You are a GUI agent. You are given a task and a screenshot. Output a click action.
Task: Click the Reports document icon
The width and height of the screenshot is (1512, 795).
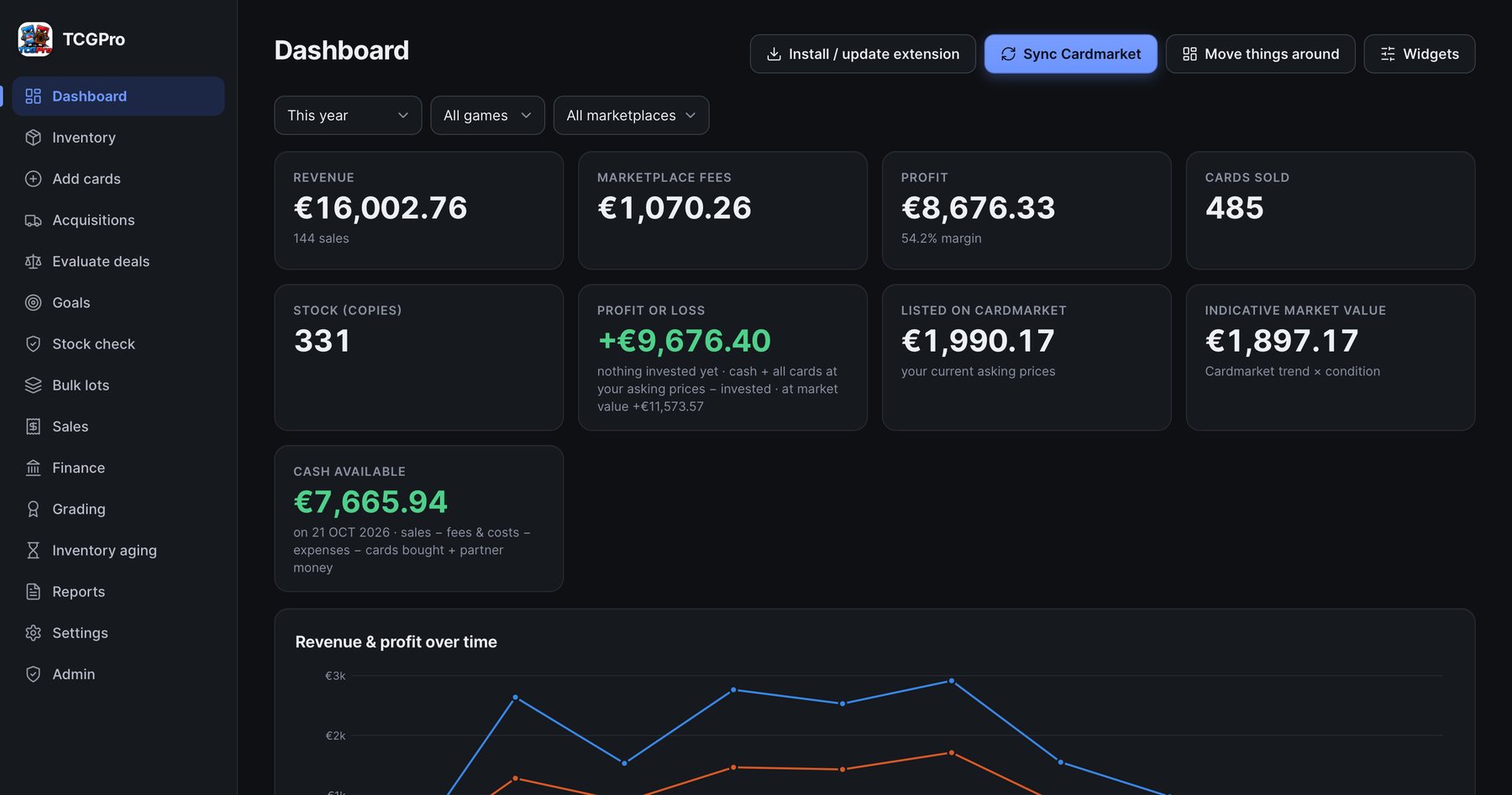(33, 591)
